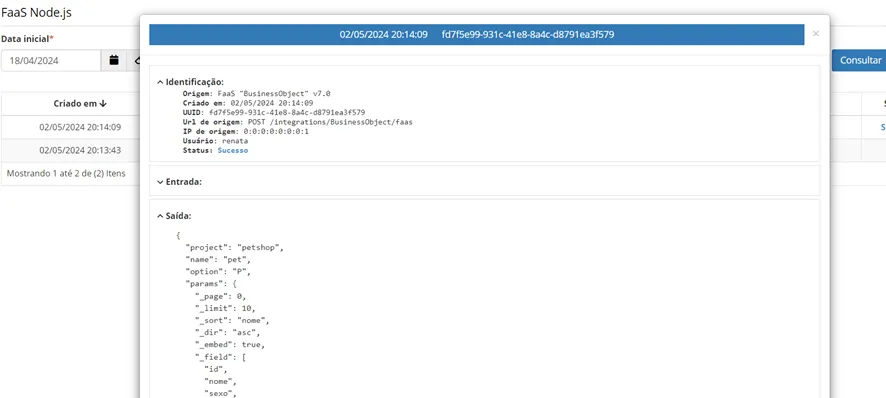
Task: Click the Origem FaaS BusinessObject v7.0 line
Action: [x=256, y=93]
